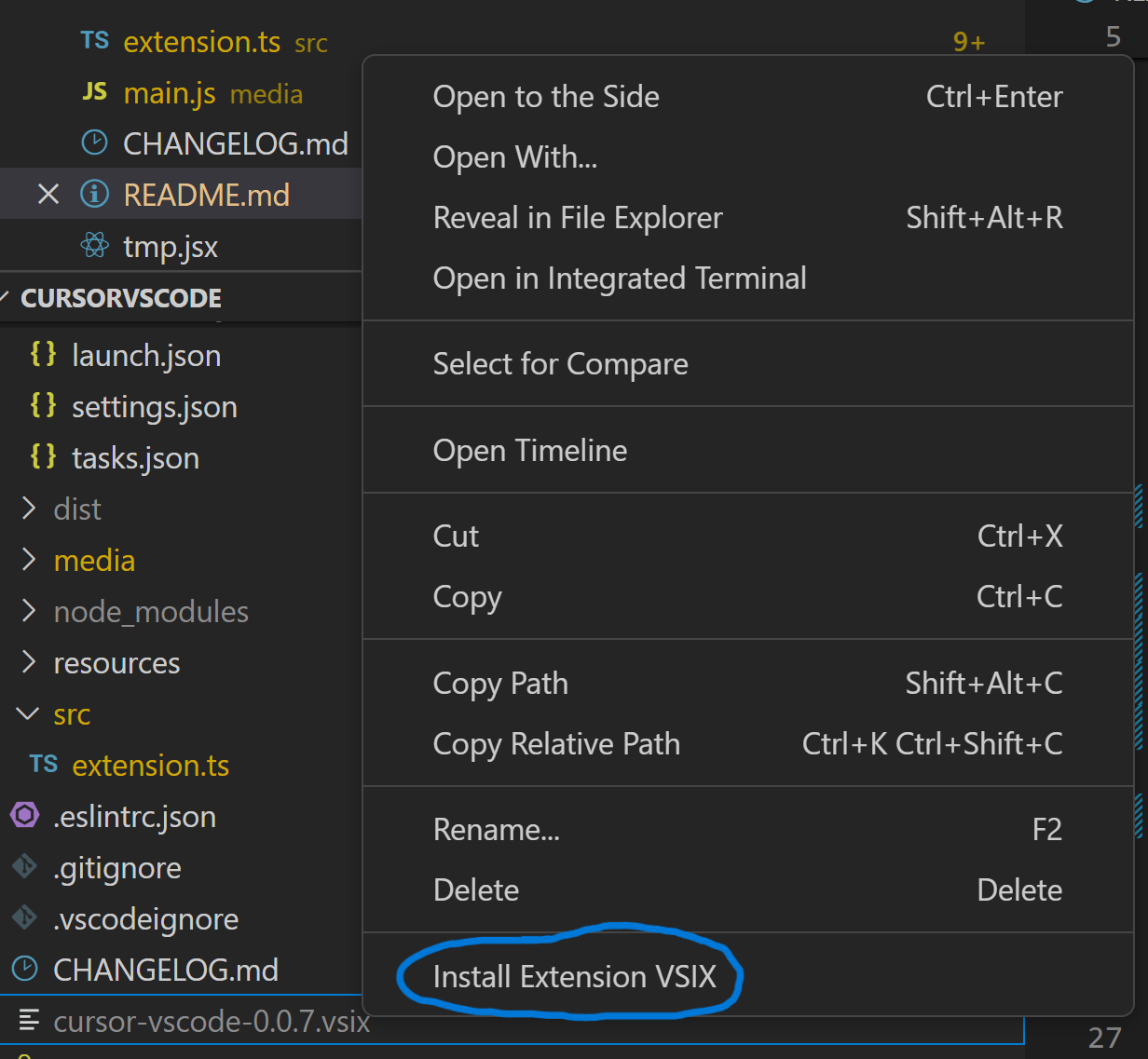Select Cut from the context menu
This screenshot has height=1059, width=1148.
pos(747,536)
